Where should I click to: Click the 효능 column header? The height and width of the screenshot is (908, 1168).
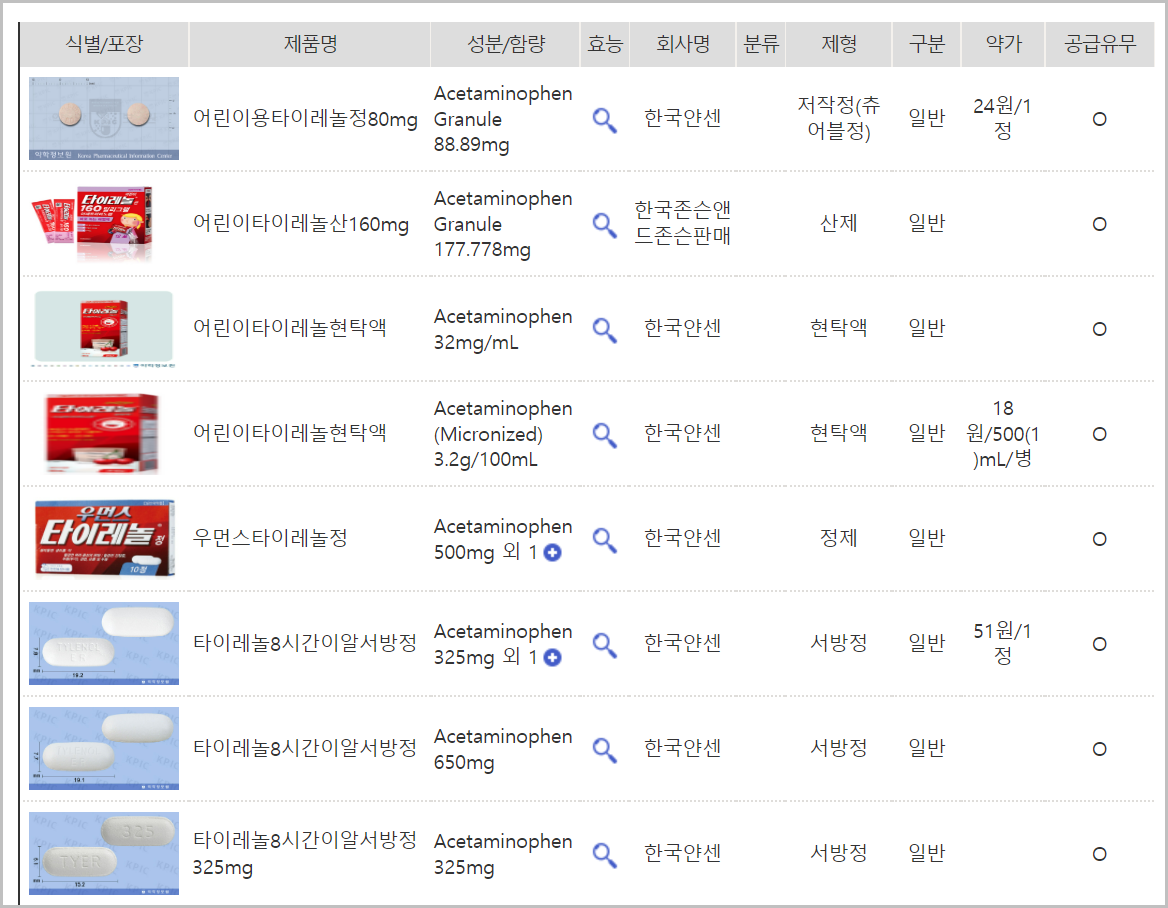tap(605, 44)
